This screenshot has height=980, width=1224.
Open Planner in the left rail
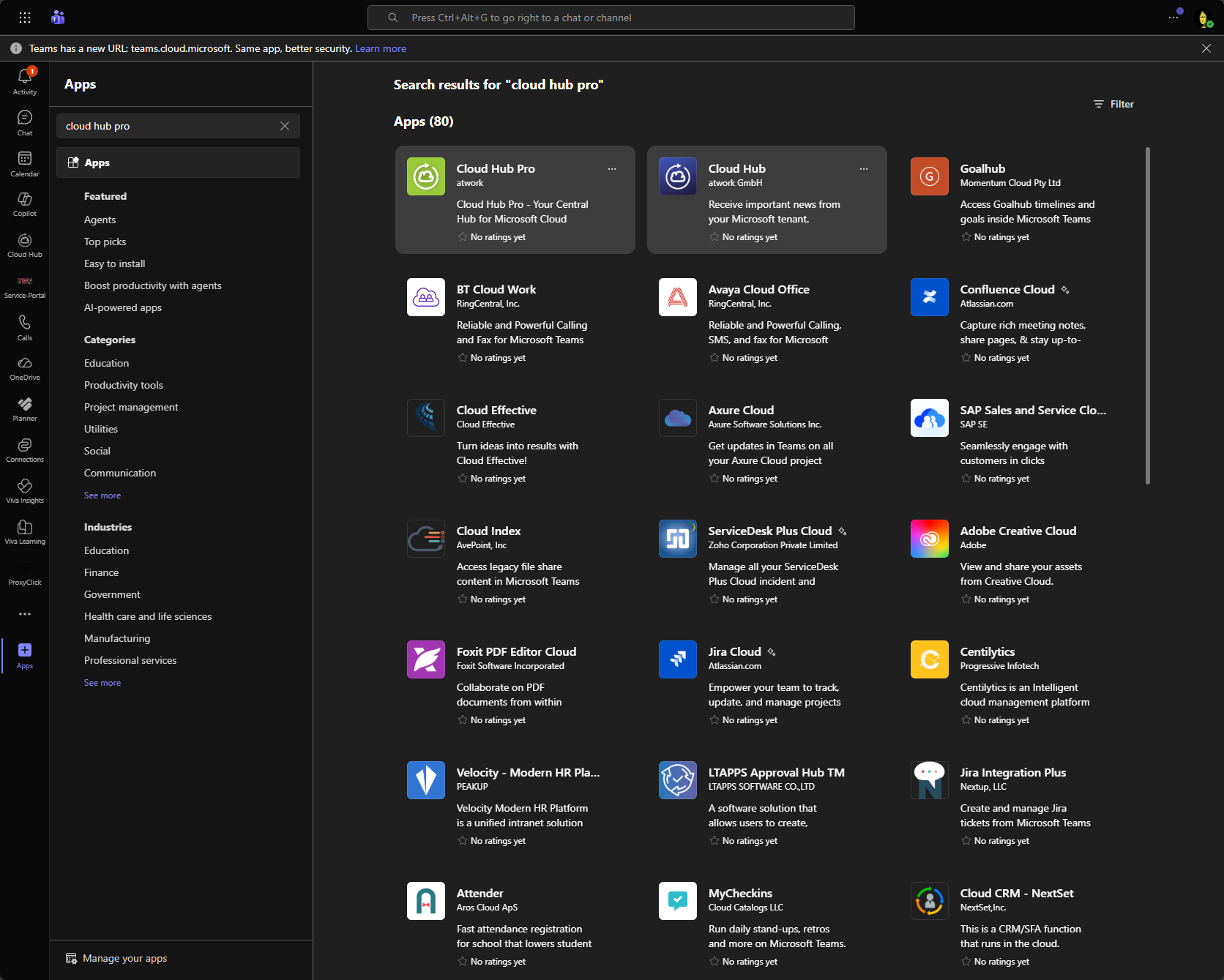coord(25,410)
